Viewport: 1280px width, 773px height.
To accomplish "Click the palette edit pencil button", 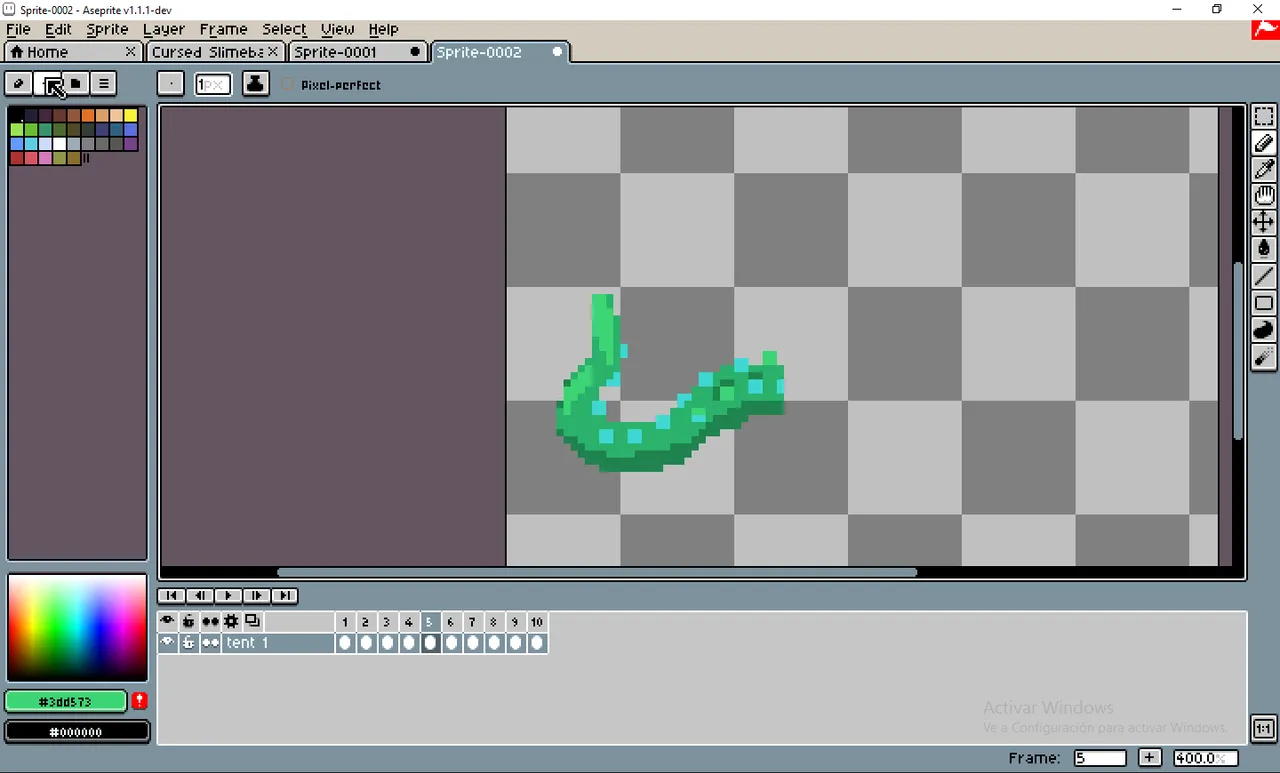I will 18,84.
